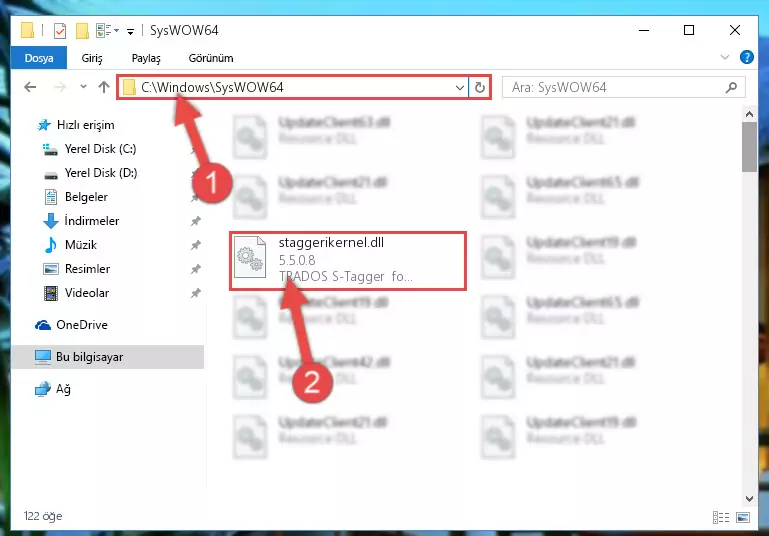This screenshot has width=769, height=536.
Task: Select the staggerikernel.dll file
Action: pyautogui.click(x=348, y=261)
